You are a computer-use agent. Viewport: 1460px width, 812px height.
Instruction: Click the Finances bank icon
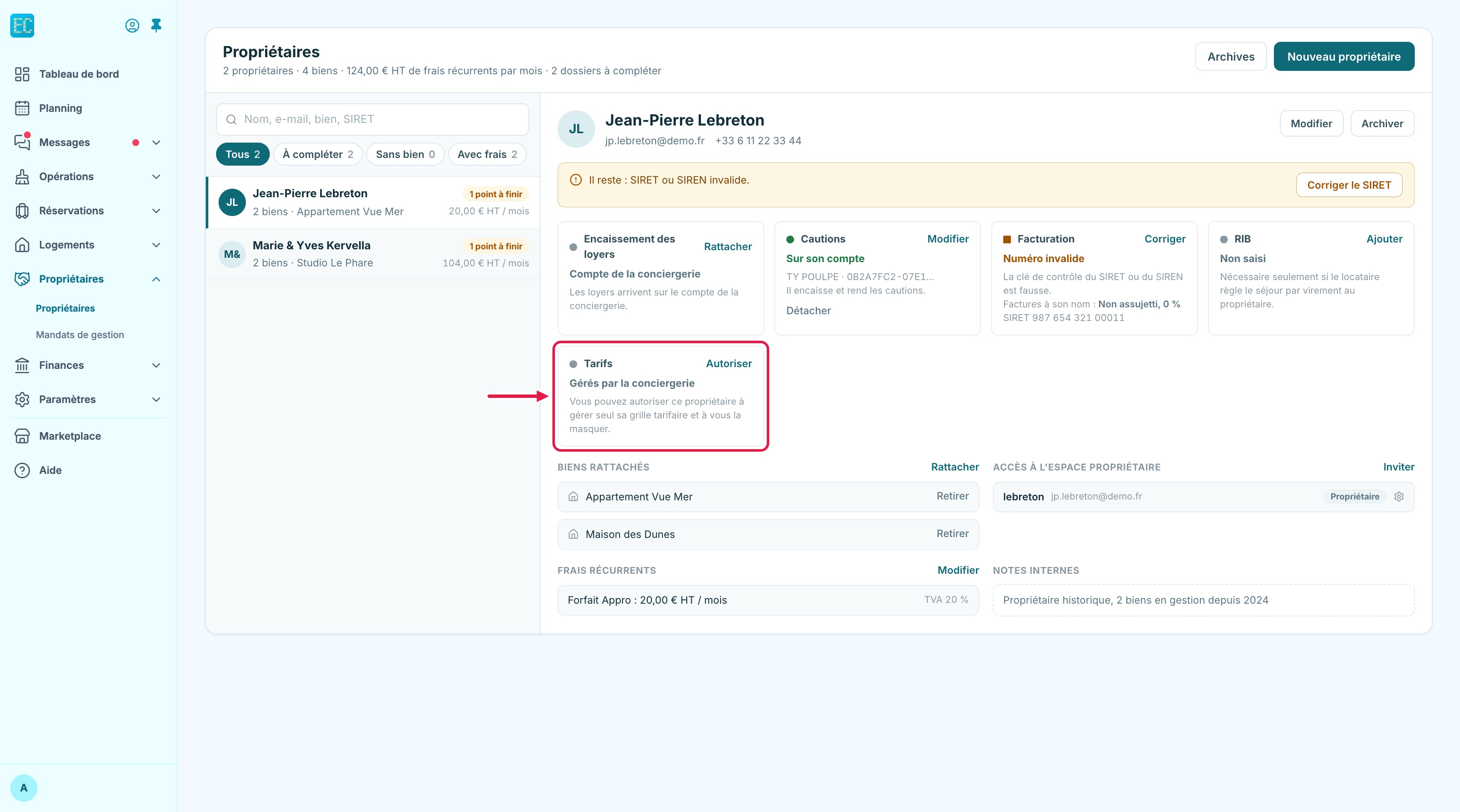(22, 365)
